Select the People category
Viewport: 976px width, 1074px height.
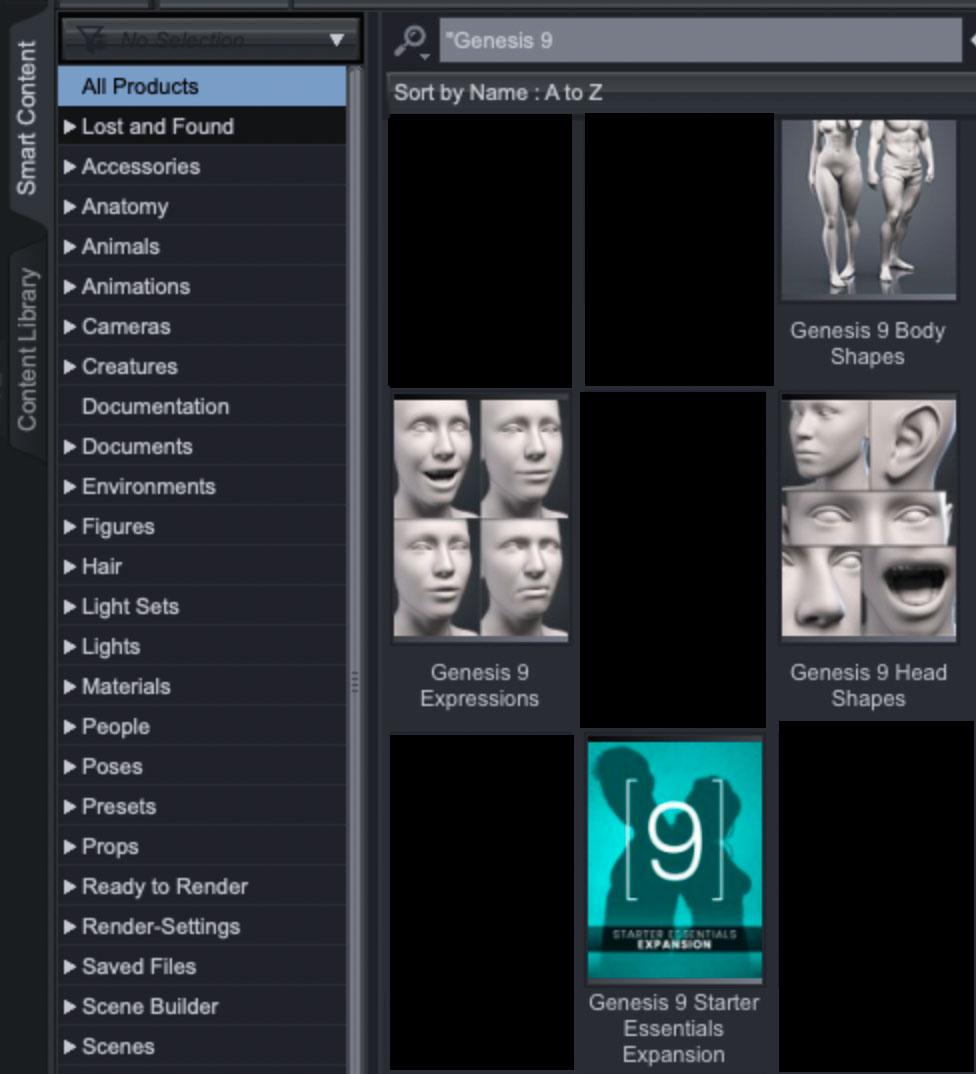click(x=202, y=727)
